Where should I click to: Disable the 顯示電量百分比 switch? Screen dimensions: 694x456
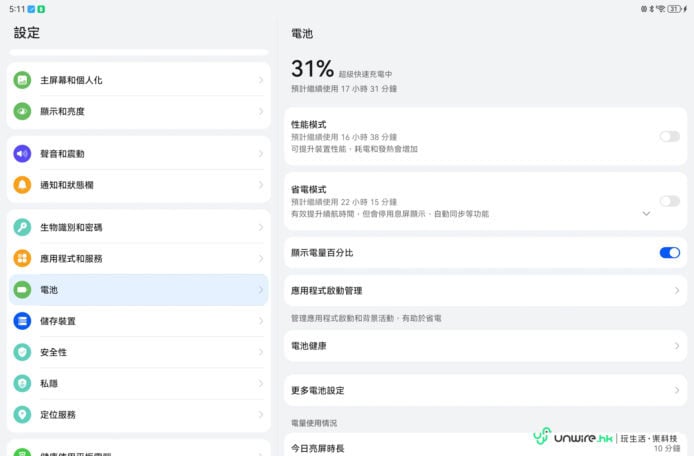click(x=669, y=253)
